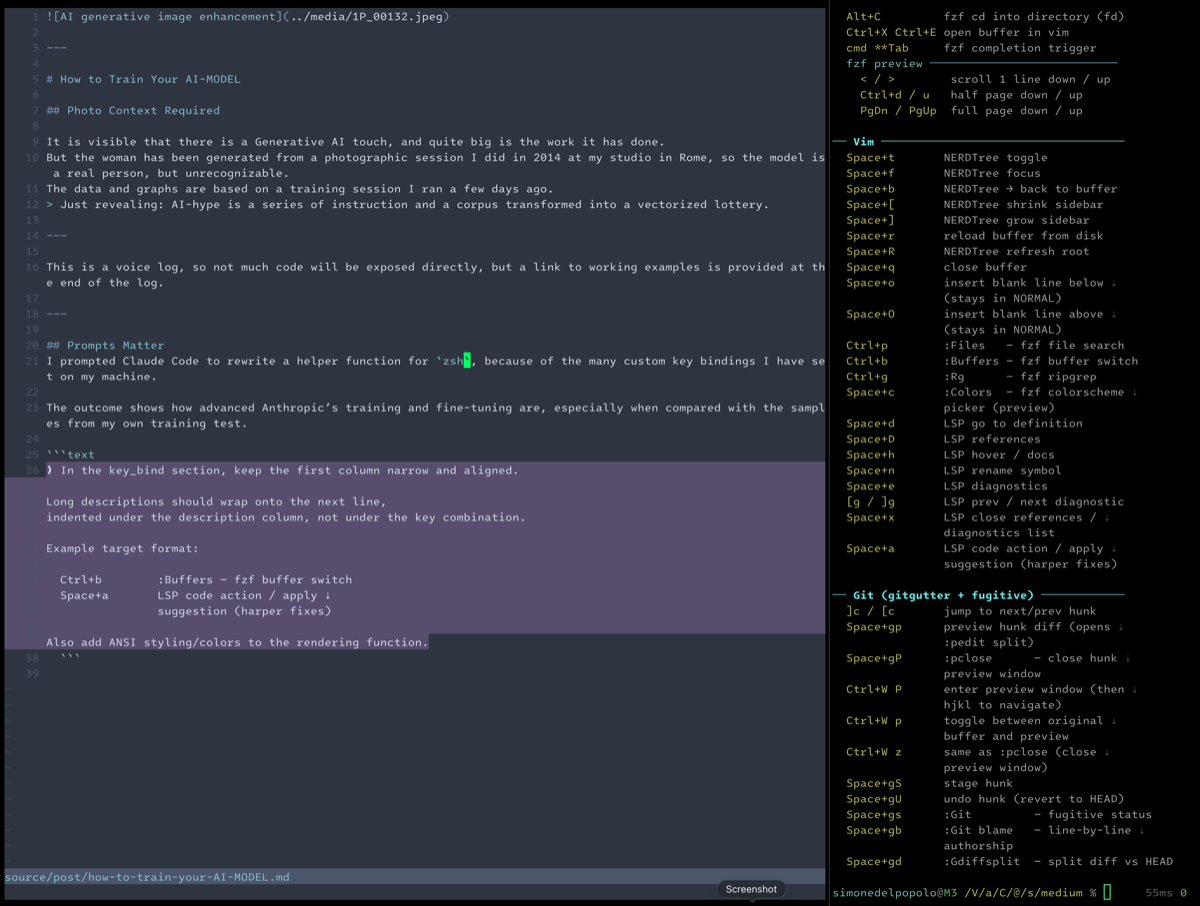Image resolution: width=1200 pixels, height=906 pixels.
Task: Click the "]c / [c" jump to next/prev hunk row
Action: (x=971, y=611)
